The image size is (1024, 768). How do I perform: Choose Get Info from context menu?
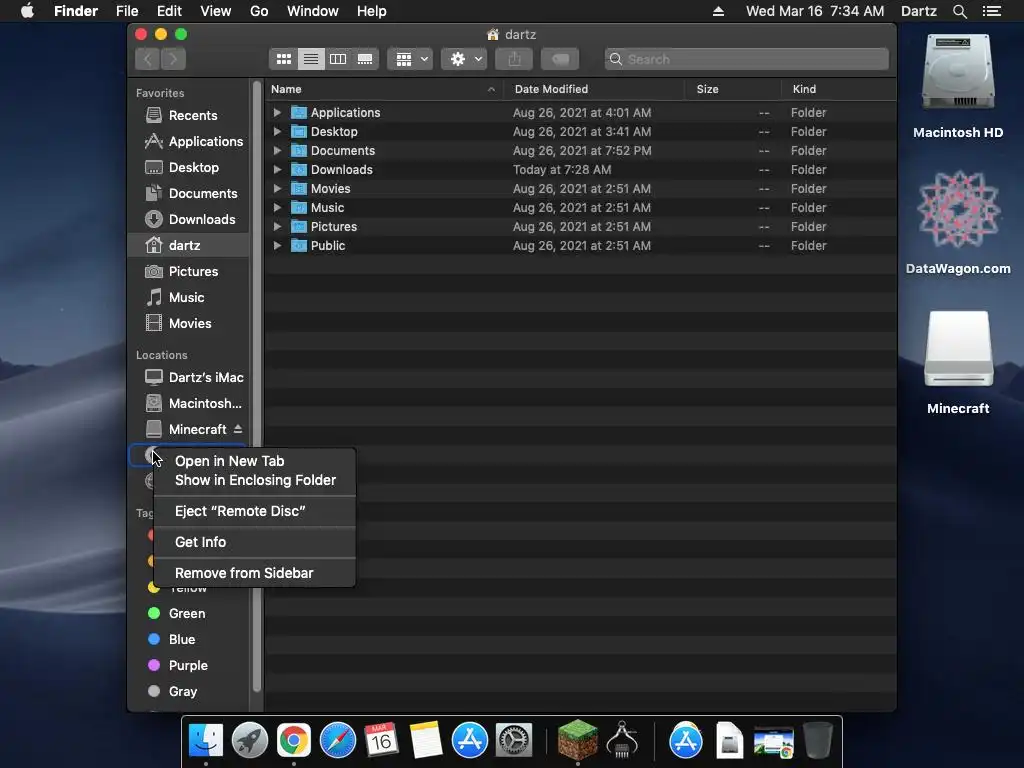[x=255, y=542]
